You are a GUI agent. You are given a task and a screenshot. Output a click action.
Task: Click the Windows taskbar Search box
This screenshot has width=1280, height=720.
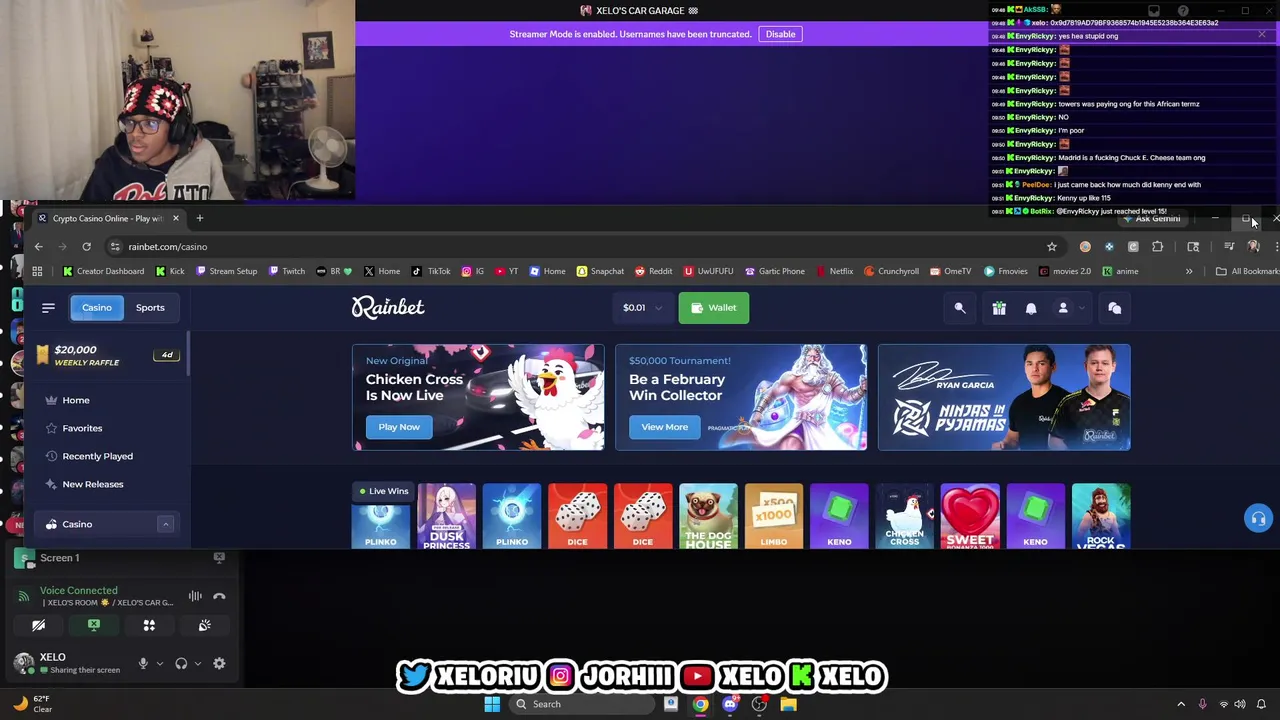pyautogui.click(x=580, y=704)
